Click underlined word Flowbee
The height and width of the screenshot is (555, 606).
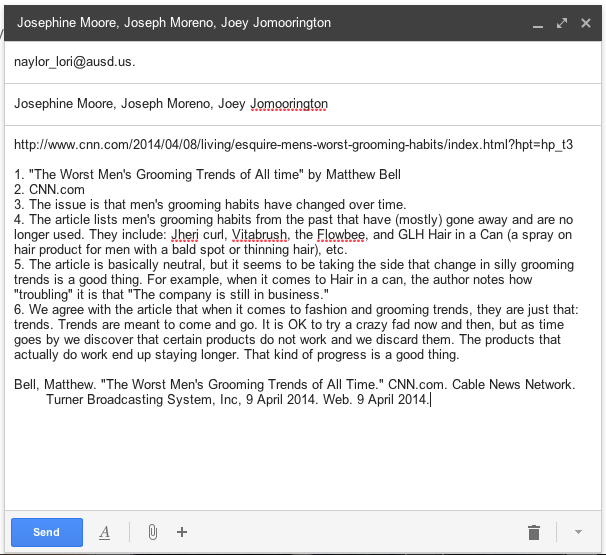(x=341, y=235)
